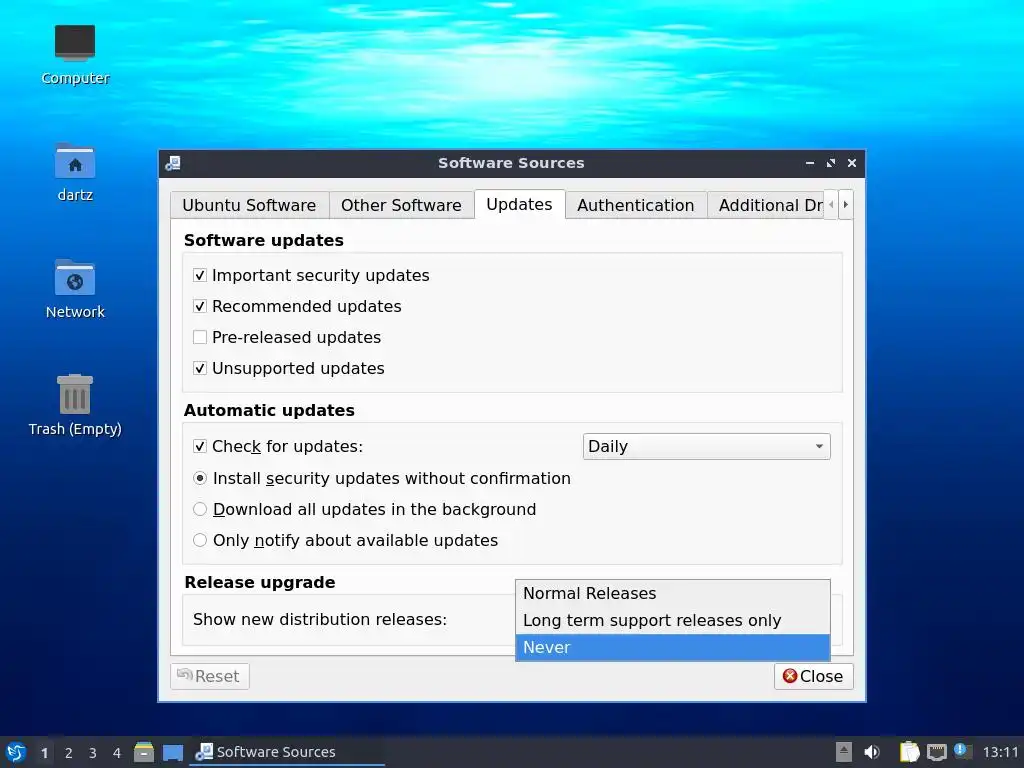Click the Reset button
This screenshot has height=768, width=1024.
pyautogui.click(x=210, y=676)
